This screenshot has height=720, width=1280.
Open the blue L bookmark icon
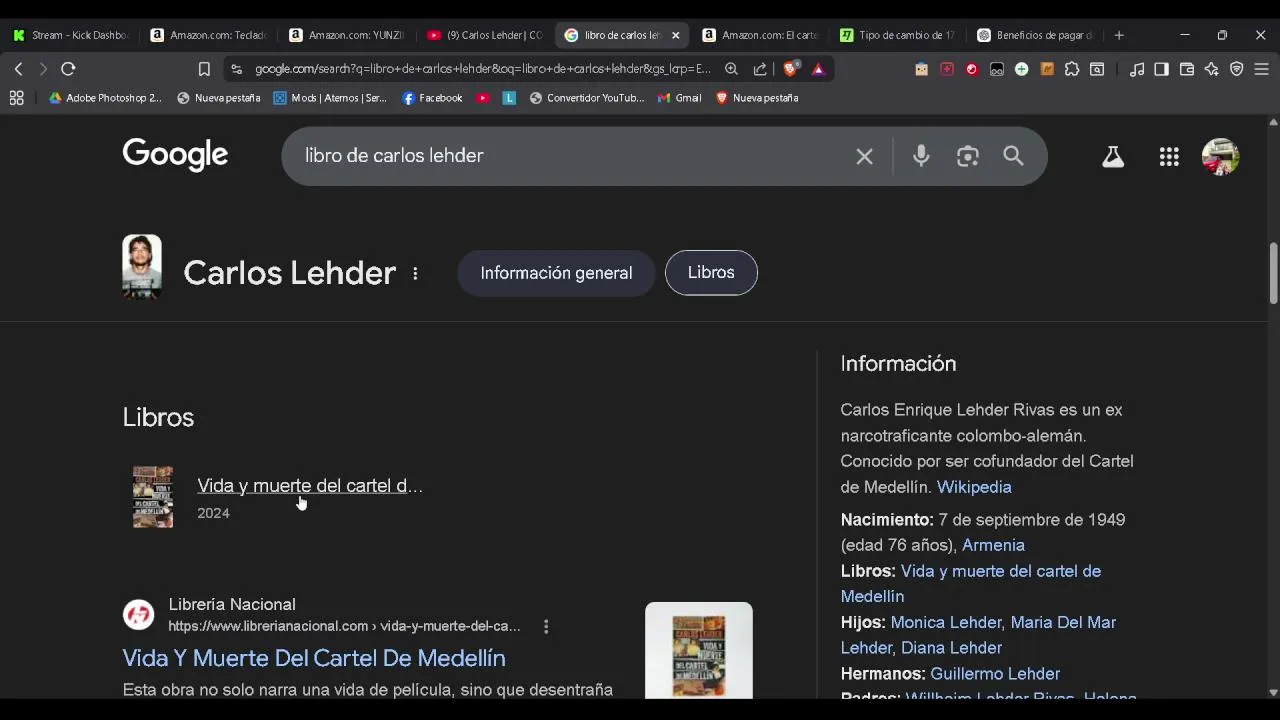(509, 98)
